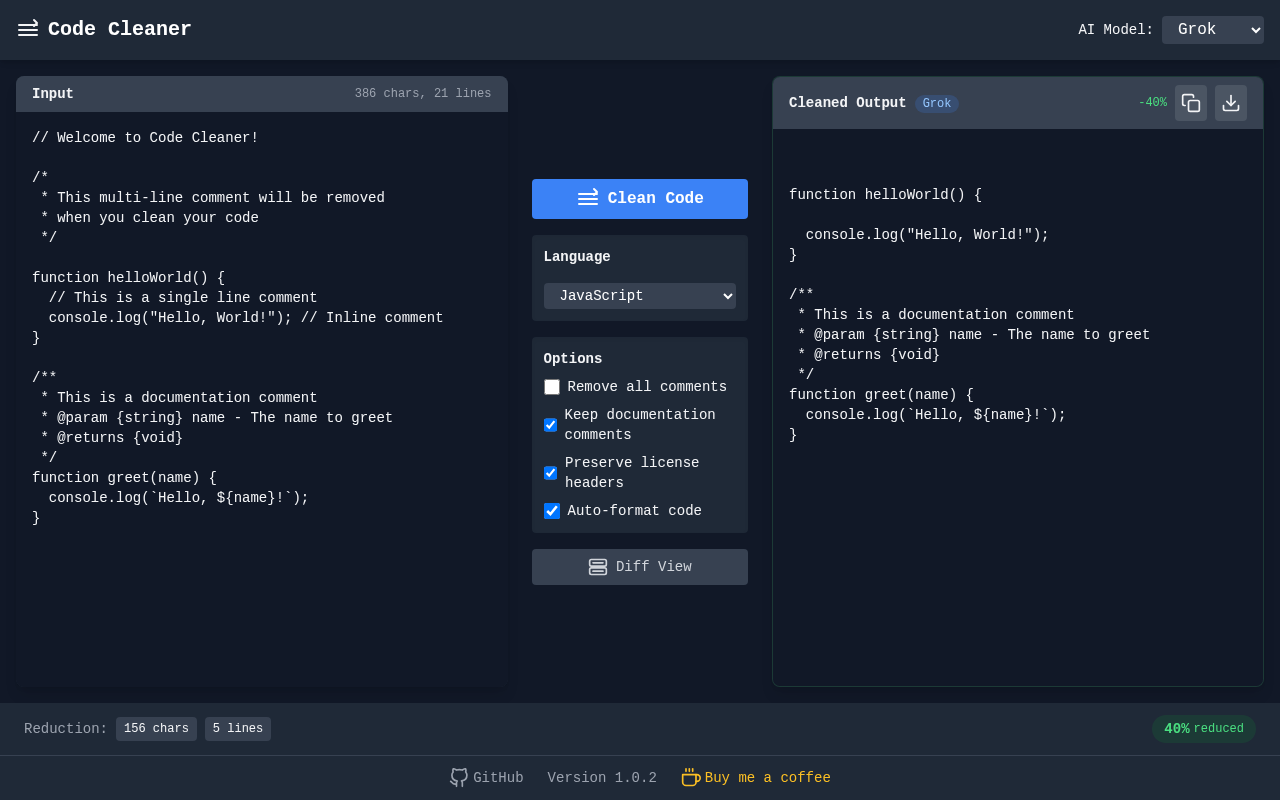Viewport: 1280px width, 800px height.
Task: Open the Language dropdown
Action: [x=639, y=296]
